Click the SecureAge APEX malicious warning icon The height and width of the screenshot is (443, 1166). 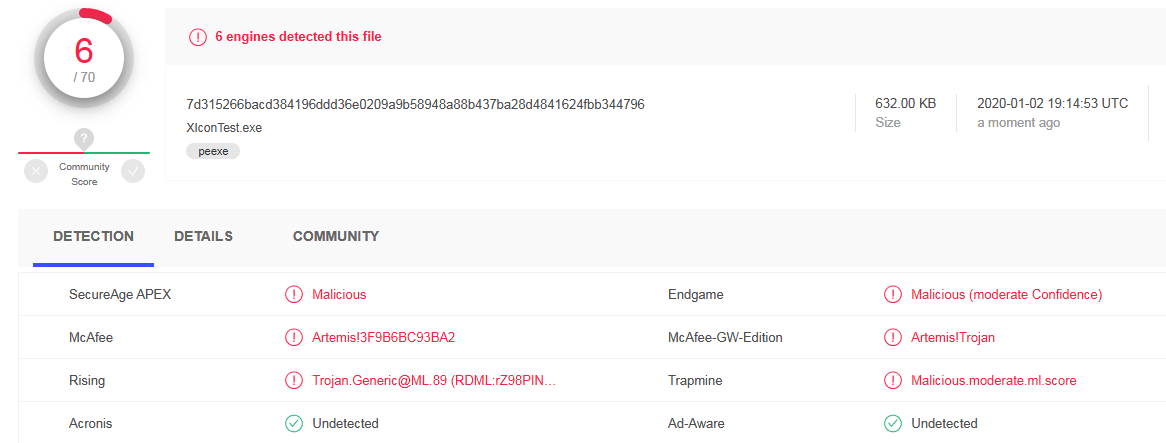294,295
